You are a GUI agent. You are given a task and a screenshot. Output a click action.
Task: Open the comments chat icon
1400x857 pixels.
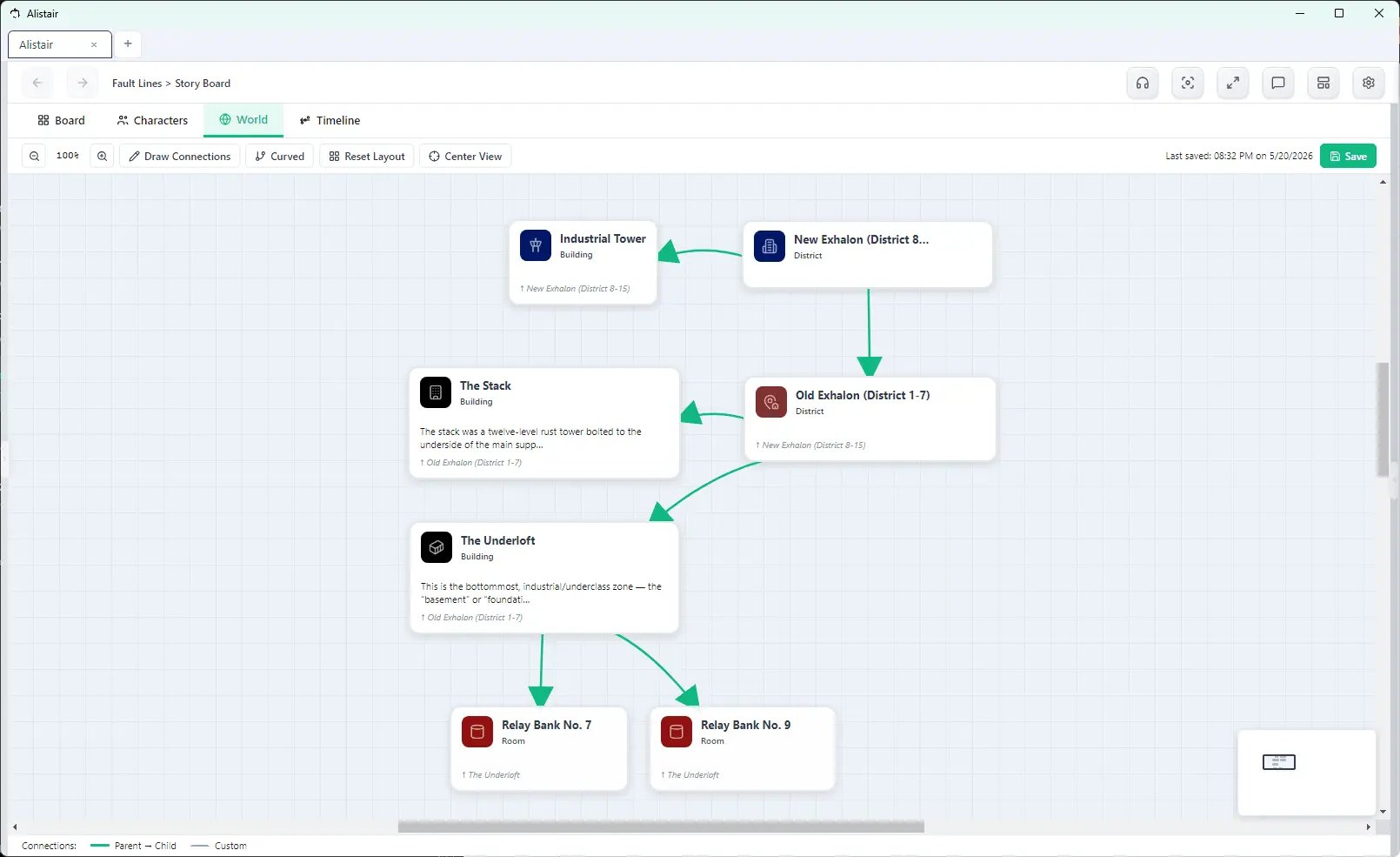tap(1278, 84)
